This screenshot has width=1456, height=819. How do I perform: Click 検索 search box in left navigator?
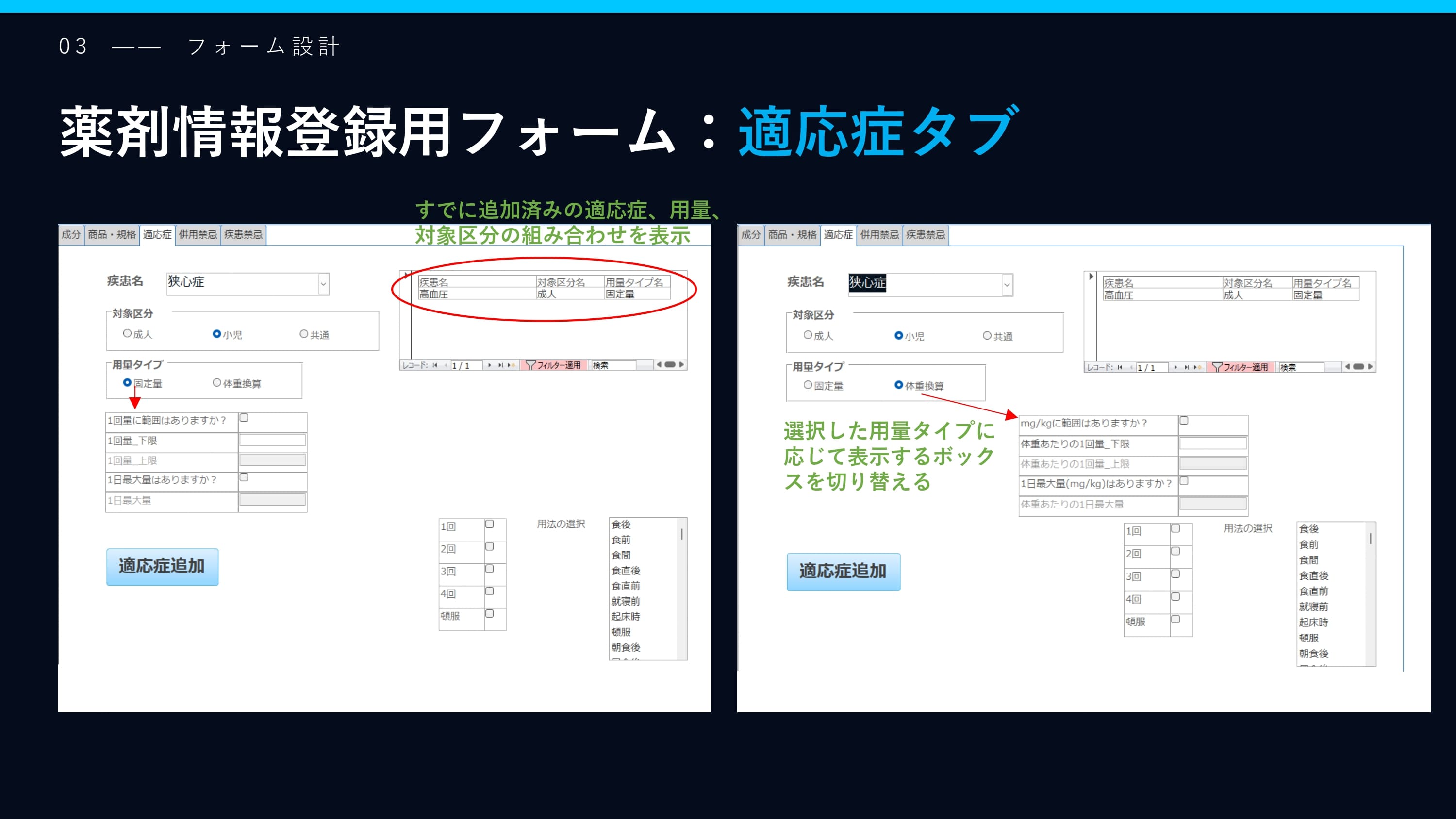(x=613, y=365)
